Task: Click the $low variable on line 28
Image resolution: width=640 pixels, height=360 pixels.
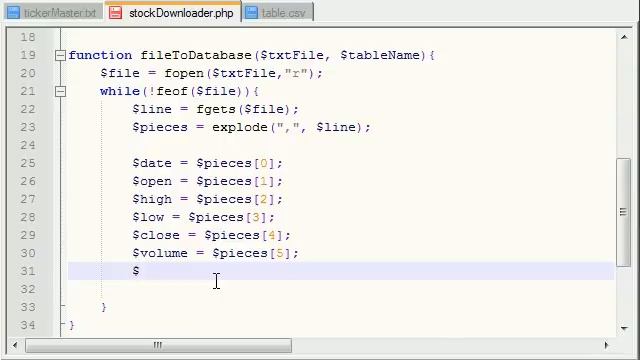Action: coord(148,217)
